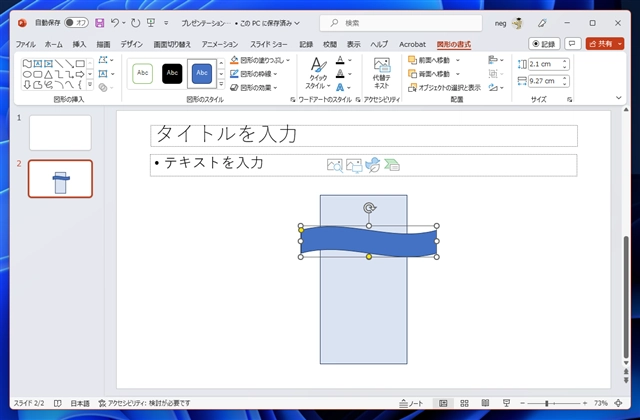Viewport: 640px width, 420px height.
Task: Open the Acrobat tab
Action: tap(412, 44)
